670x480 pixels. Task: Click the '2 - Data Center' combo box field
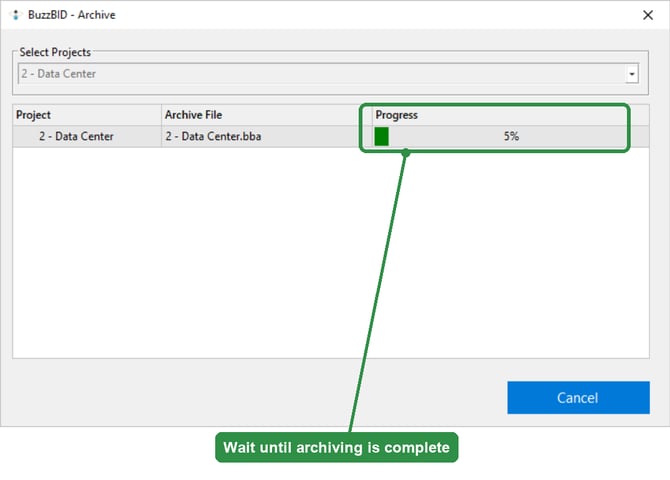pyautogui.click(x=328, y=74)
